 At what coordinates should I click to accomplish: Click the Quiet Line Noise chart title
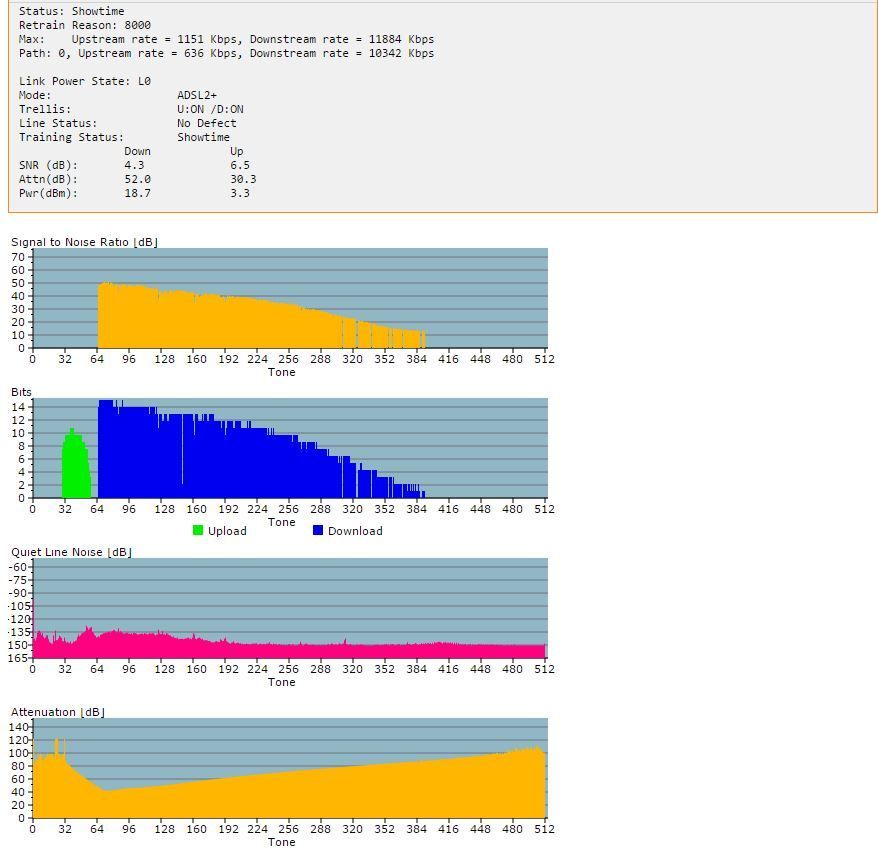point(72,552)
